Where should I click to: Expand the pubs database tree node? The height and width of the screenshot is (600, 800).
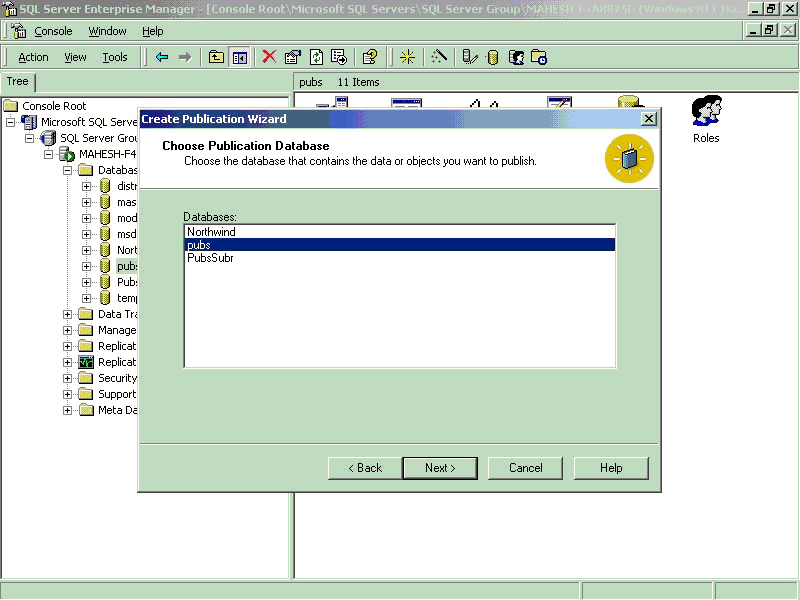point(87,266)
